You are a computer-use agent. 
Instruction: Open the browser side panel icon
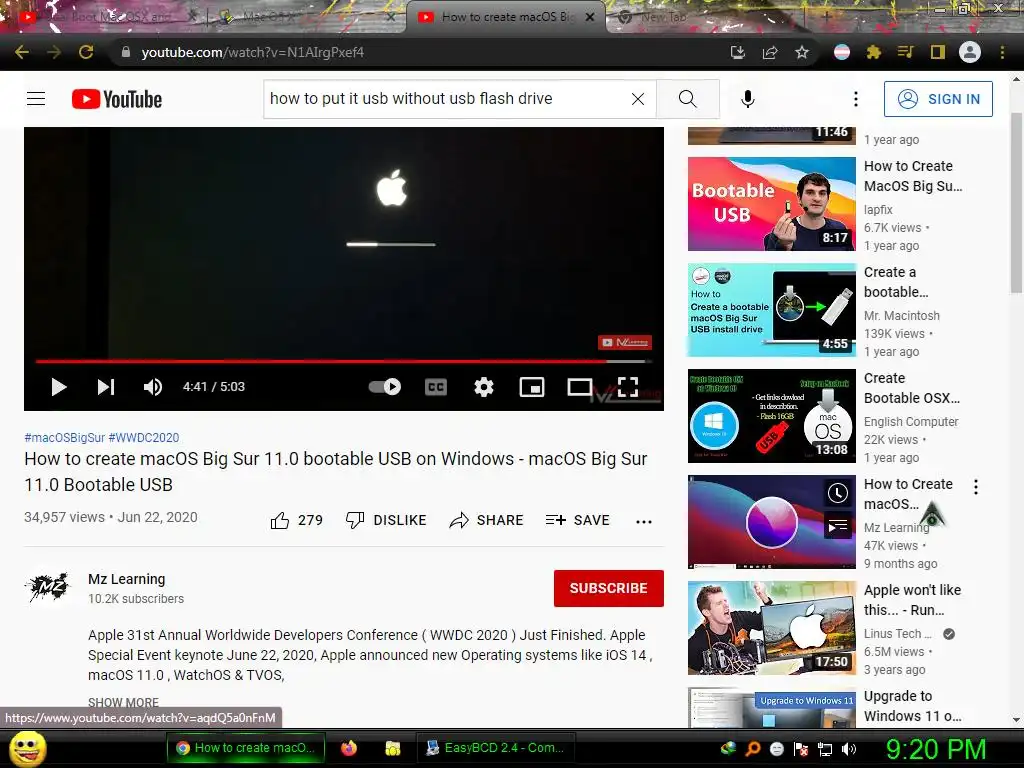coord(938,52)
